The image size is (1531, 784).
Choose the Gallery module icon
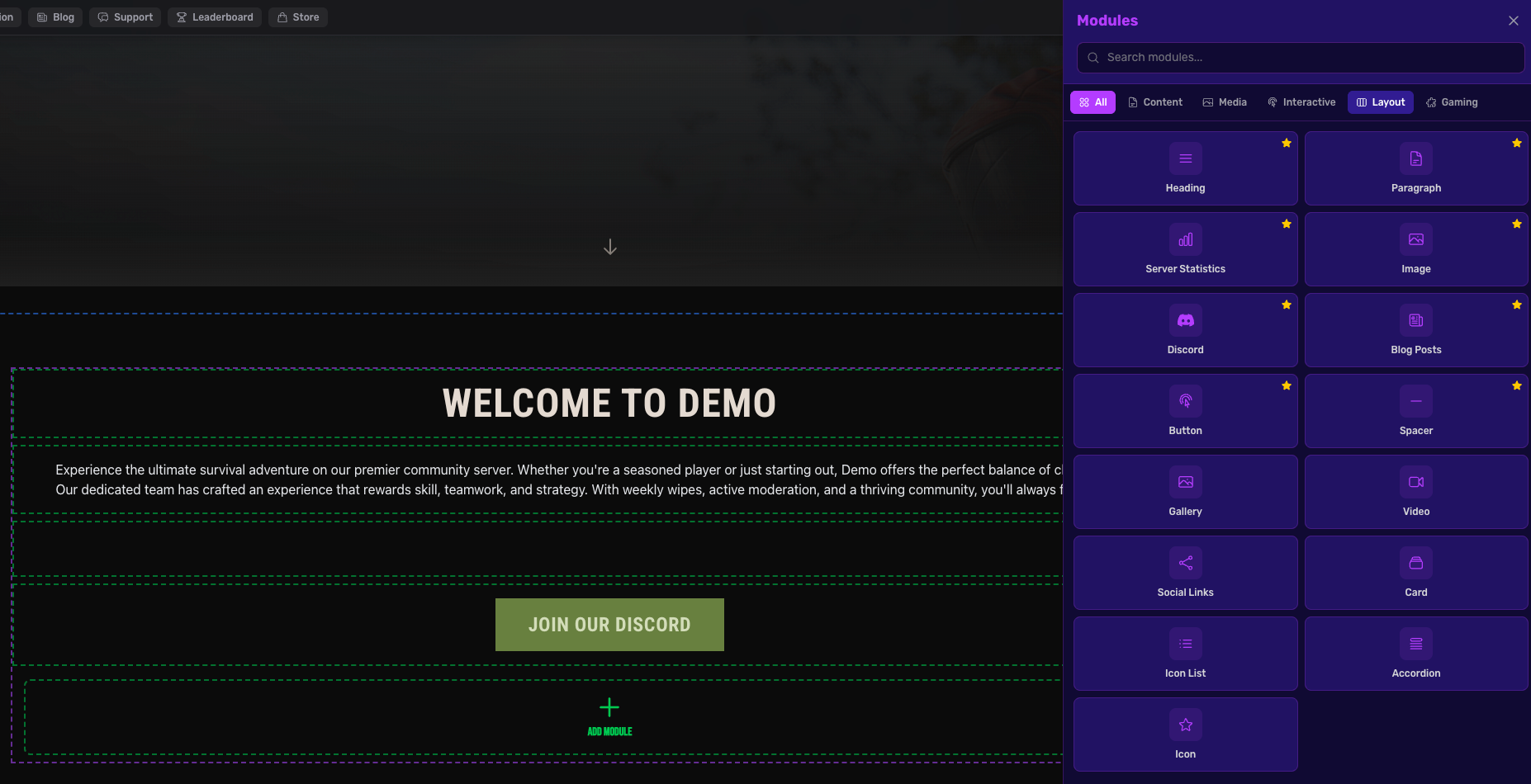coord(1185,483)
